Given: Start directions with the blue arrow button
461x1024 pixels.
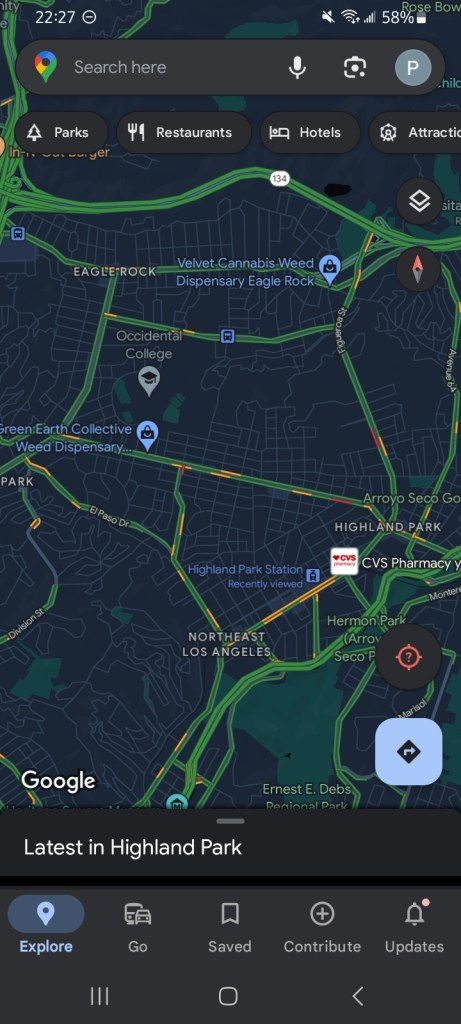Looking at the screenshot, I should (x=409, y=752).
